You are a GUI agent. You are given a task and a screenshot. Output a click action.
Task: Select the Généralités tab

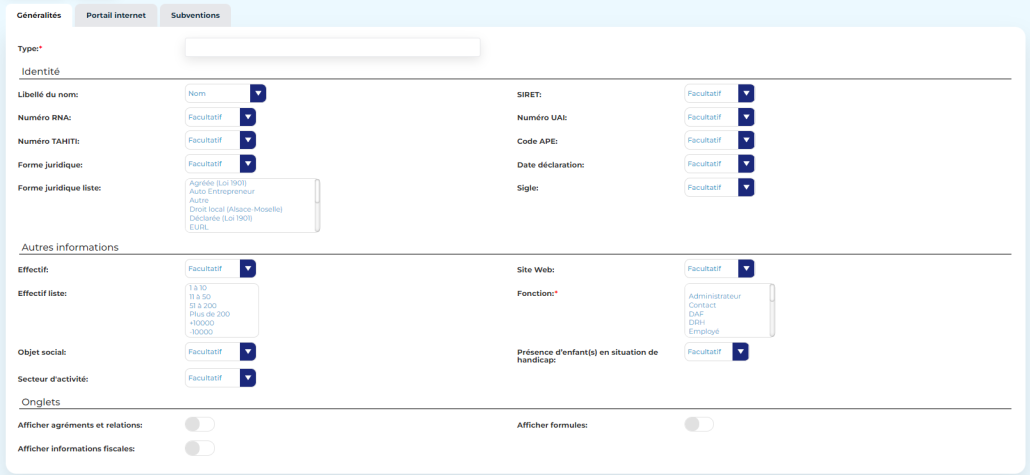pyautogui.click(x=39, y=16)
